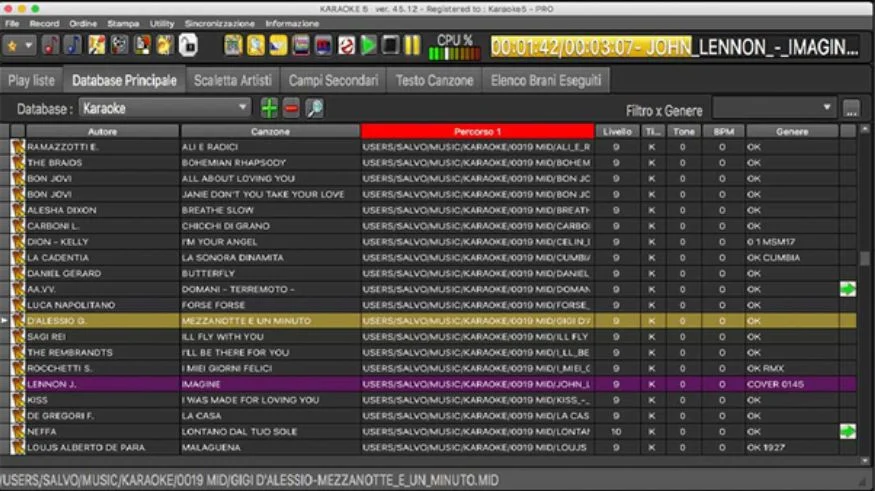Click the red music note toolbar icon
The width and height of the screenshot is (875, 491).
(52, 45)
